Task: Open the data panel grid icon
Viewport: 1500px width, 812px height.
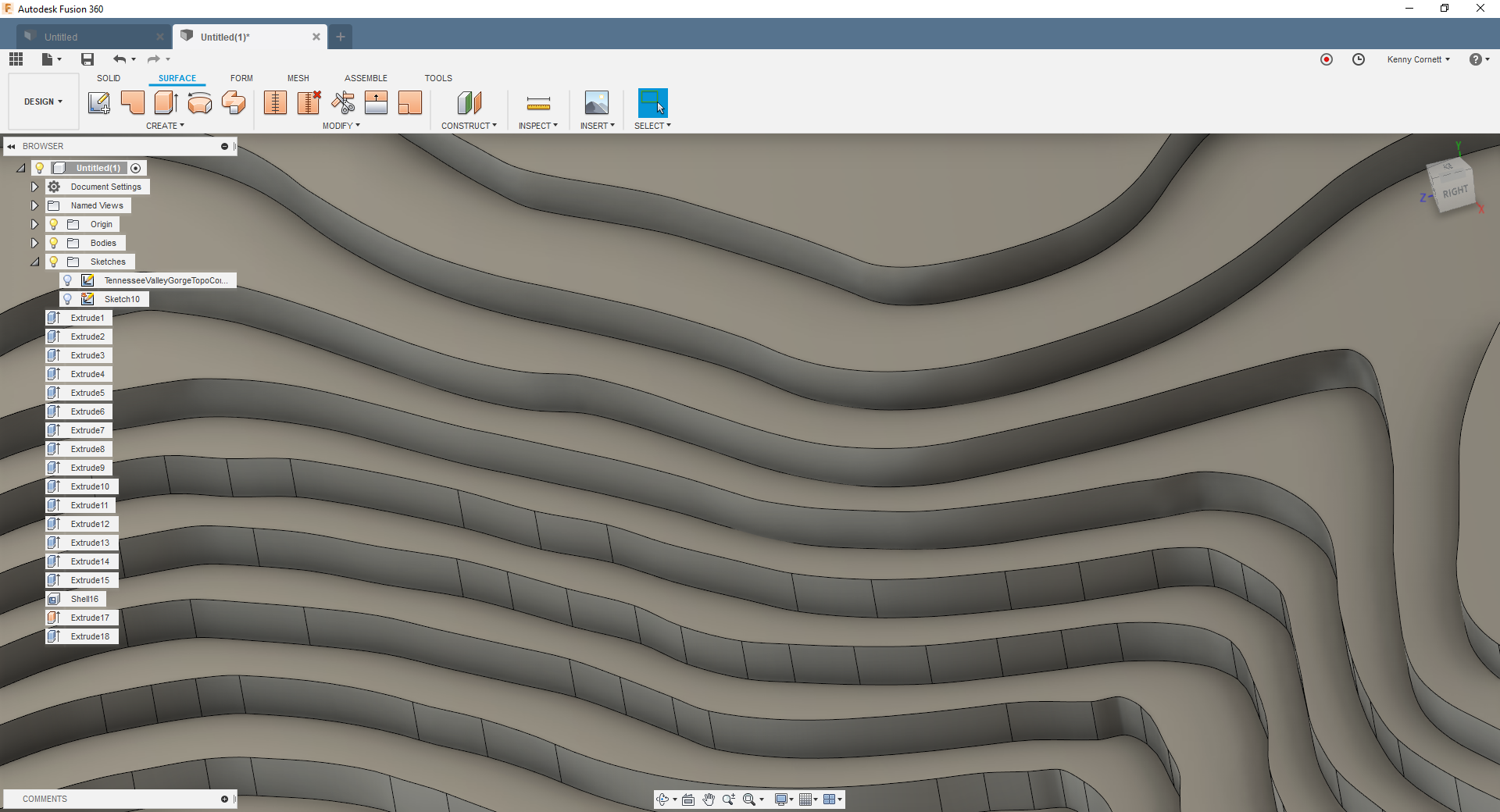Action: tap(16, 59)
